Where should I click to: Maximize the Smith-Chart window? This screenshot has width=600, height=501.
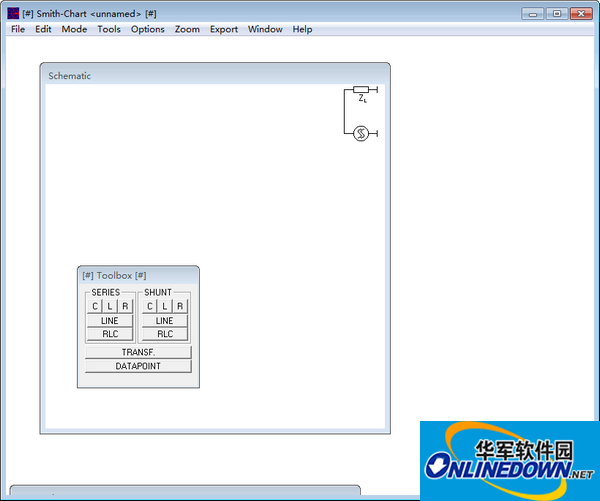(557, 14)
